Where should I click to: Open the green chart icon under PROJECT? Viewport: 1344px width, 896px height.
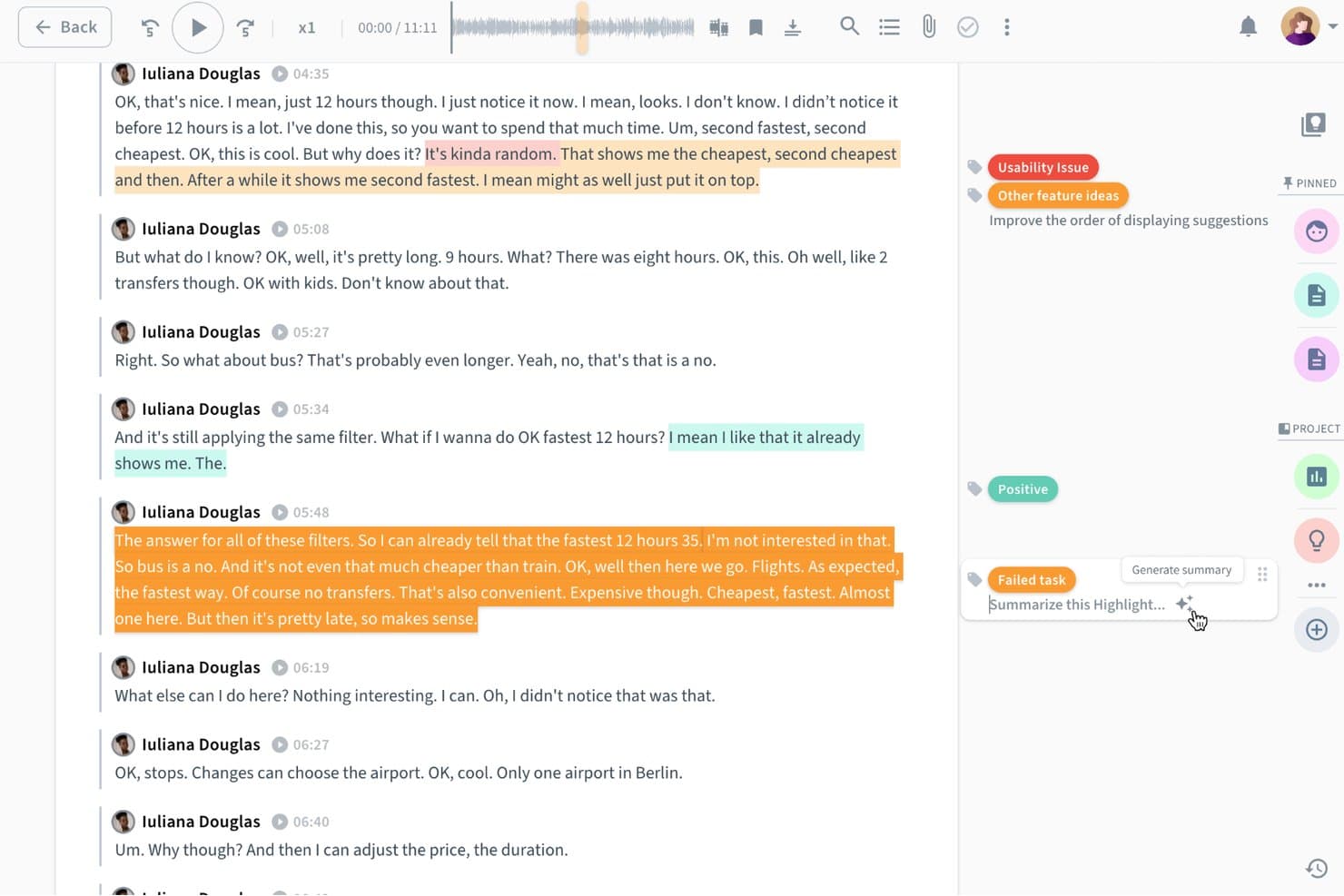click(x=1317, y=477)
